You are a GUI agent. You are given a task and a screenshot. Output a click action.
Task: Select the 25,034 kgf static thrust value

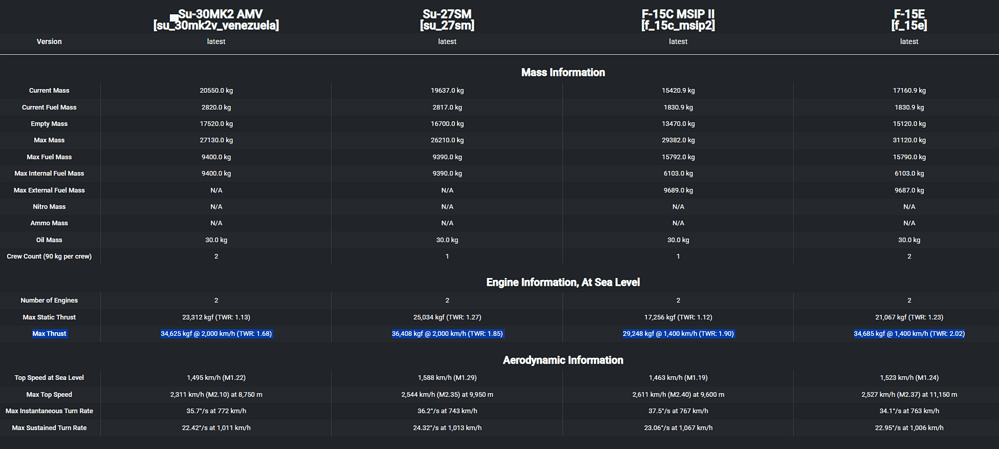pos(447,317)
